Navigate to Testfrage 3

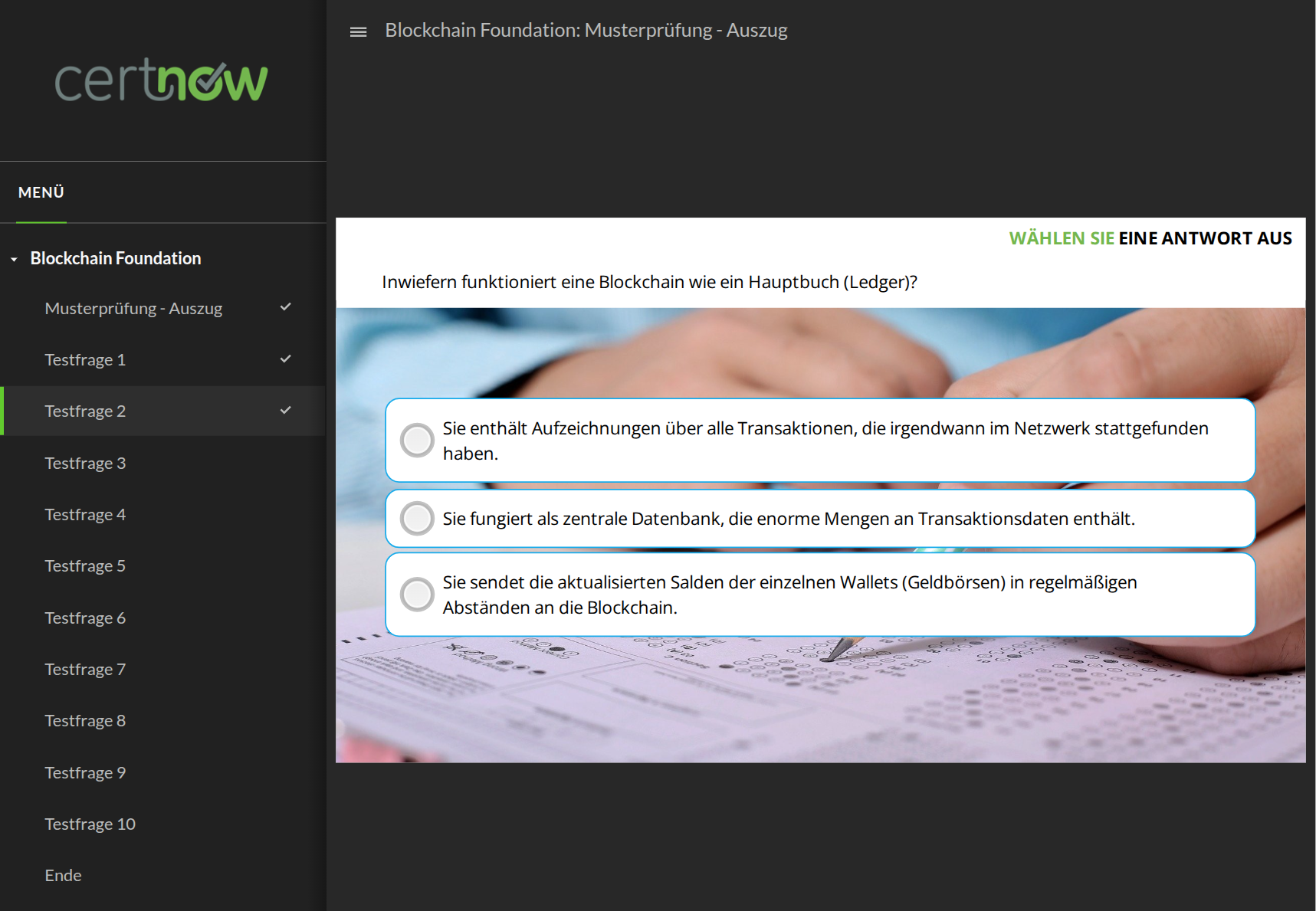[x=85, y=464]
